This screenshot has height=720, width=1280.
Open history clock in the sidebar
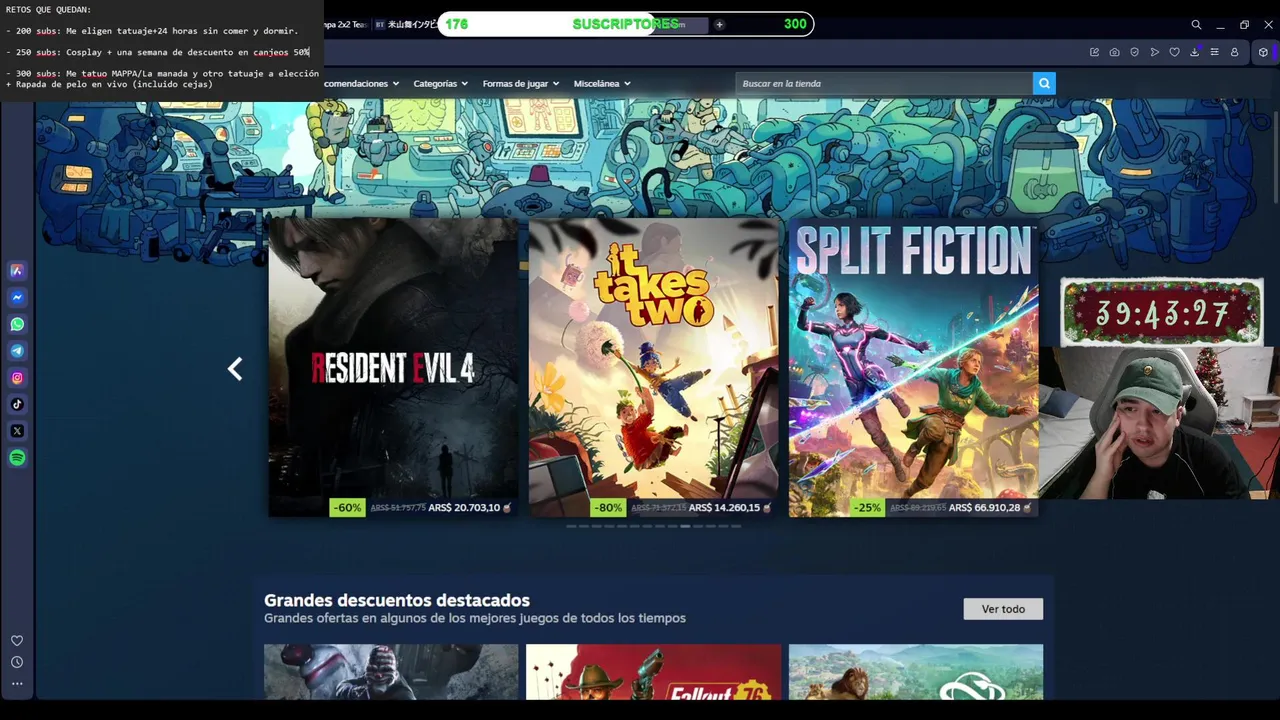pos(17,662)
